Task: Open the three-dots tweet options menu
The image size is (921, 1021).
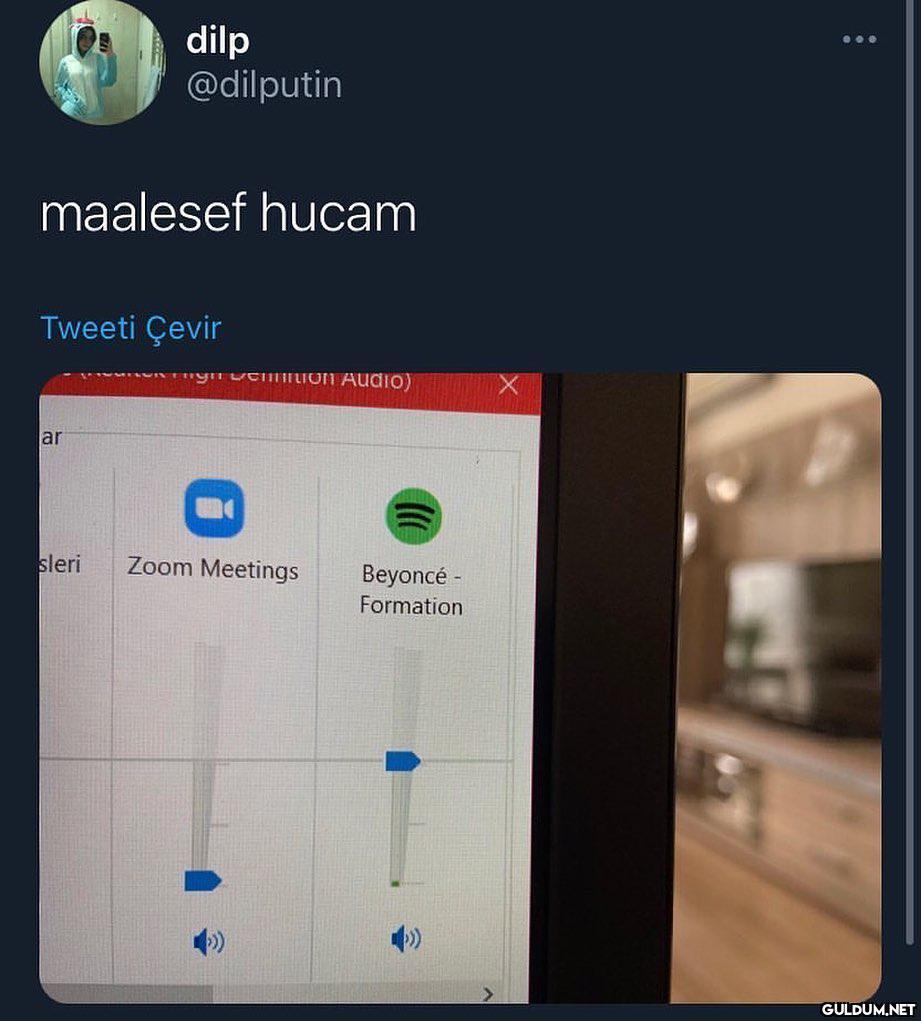Action: pos(859,39)
